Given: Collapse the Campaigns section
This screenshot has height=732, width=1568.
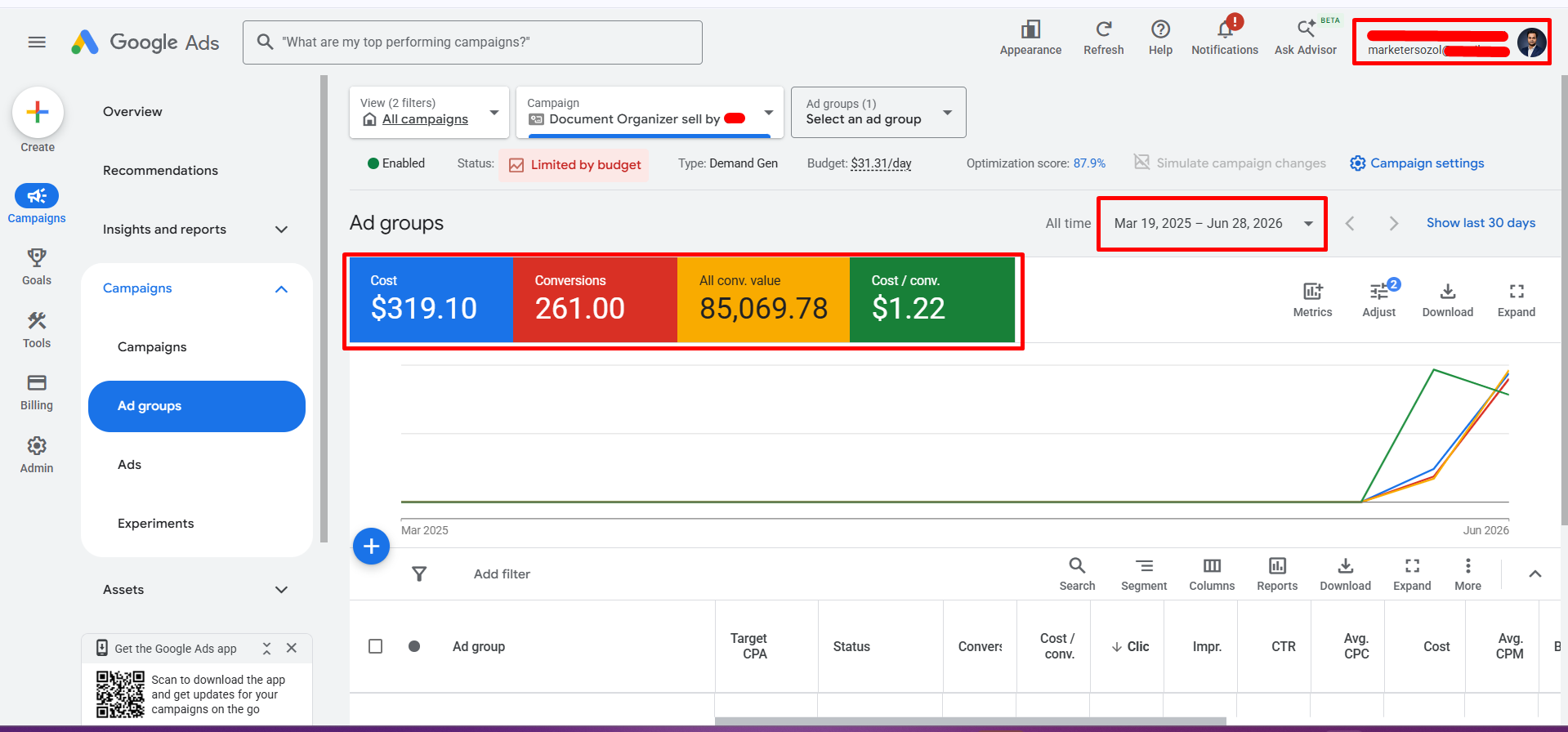Looking at the screenshot, I should [x=281, y=288].
